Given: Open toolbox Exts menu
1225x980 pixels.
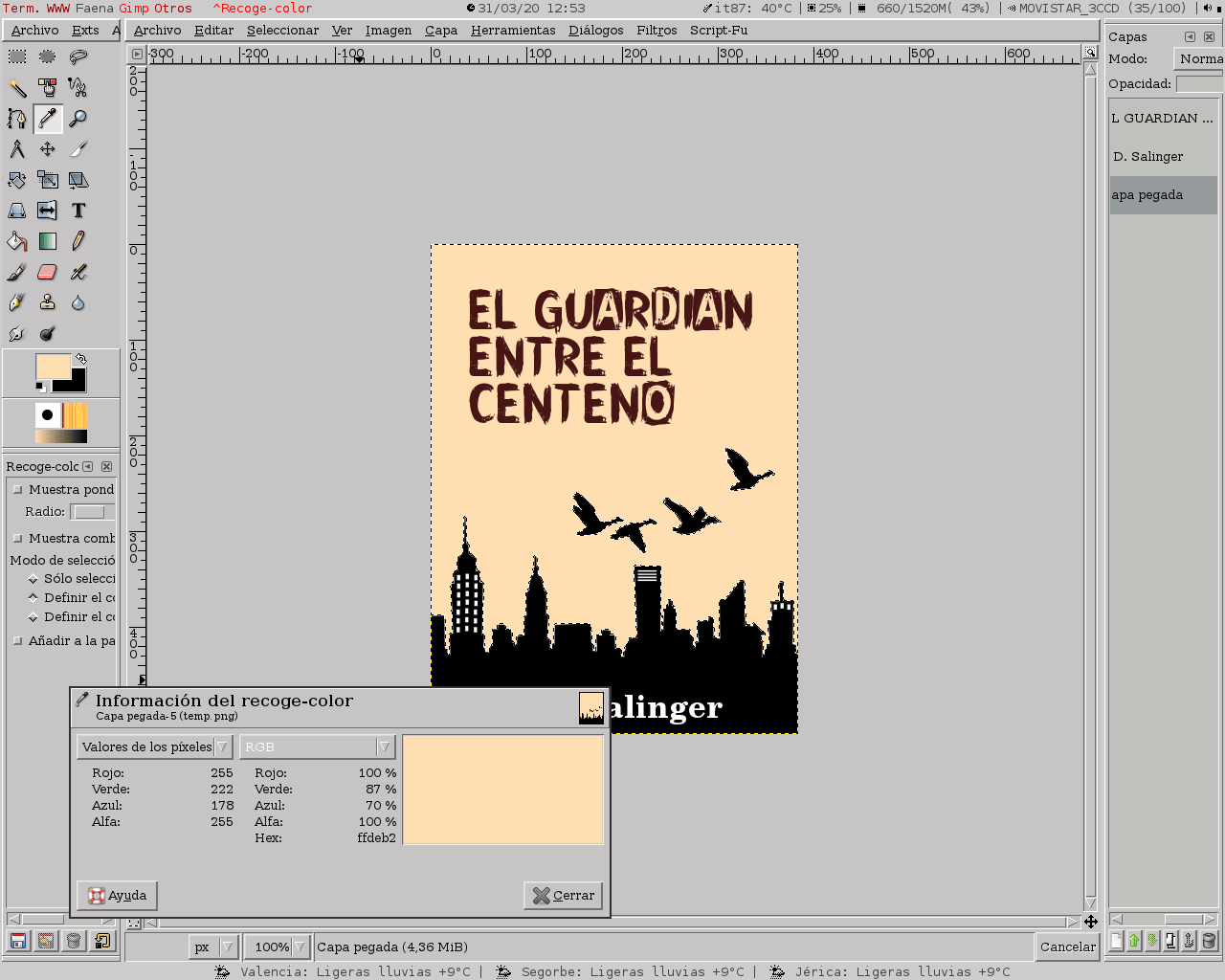Looking at the screenshot, I should pyautogui.click(x=85, y=31).
